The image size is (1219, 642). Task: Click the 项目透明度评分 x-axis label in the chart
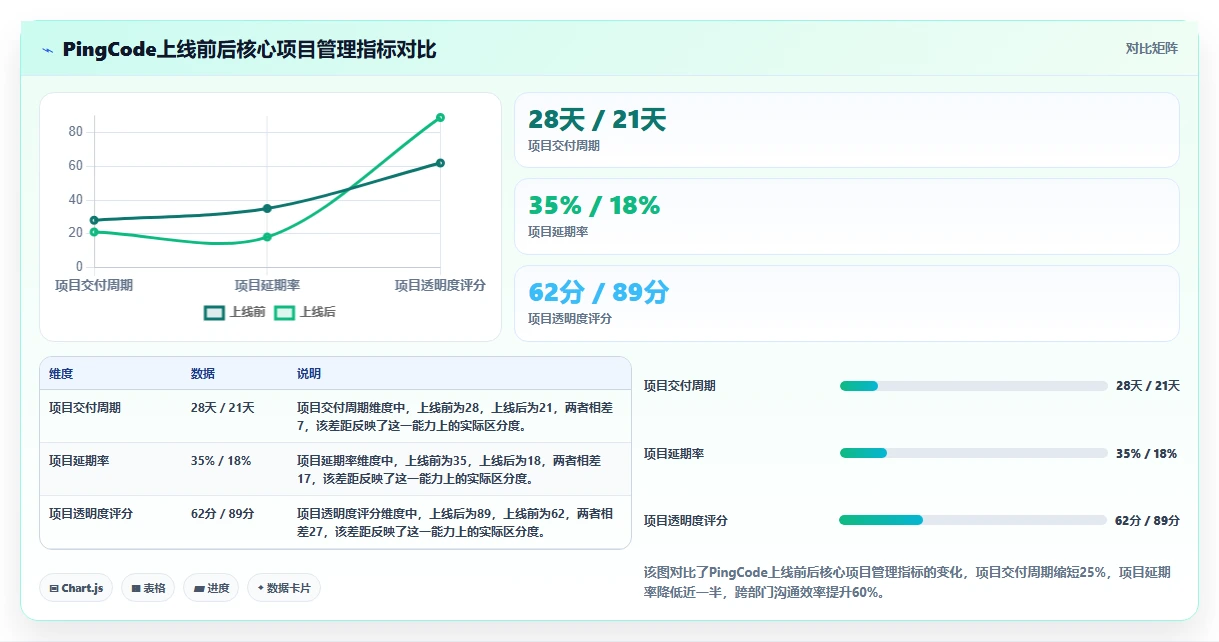[440, 285]
